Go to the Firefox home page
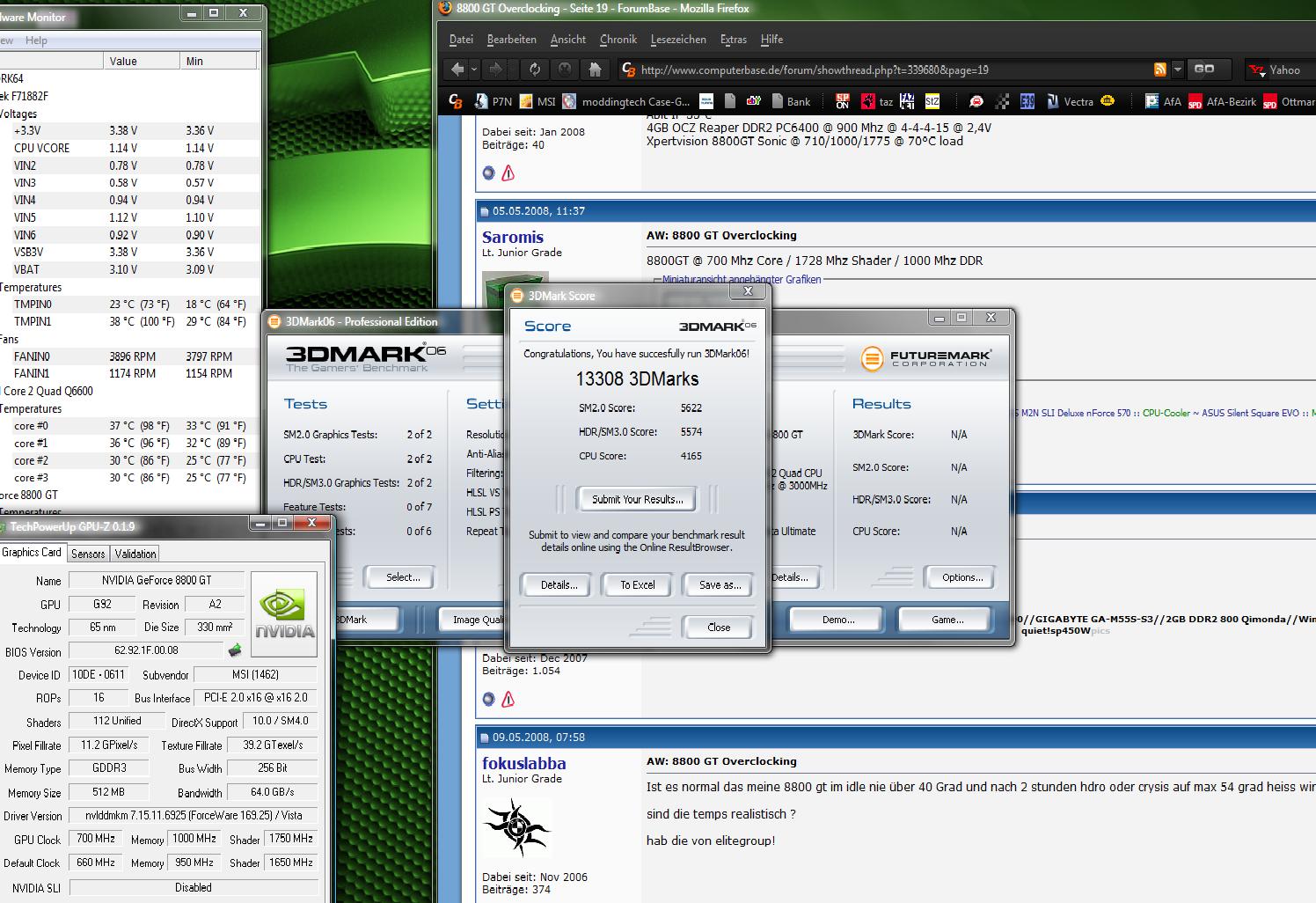This screenshot has height=903, width=1316. click(x=596, y=70)
